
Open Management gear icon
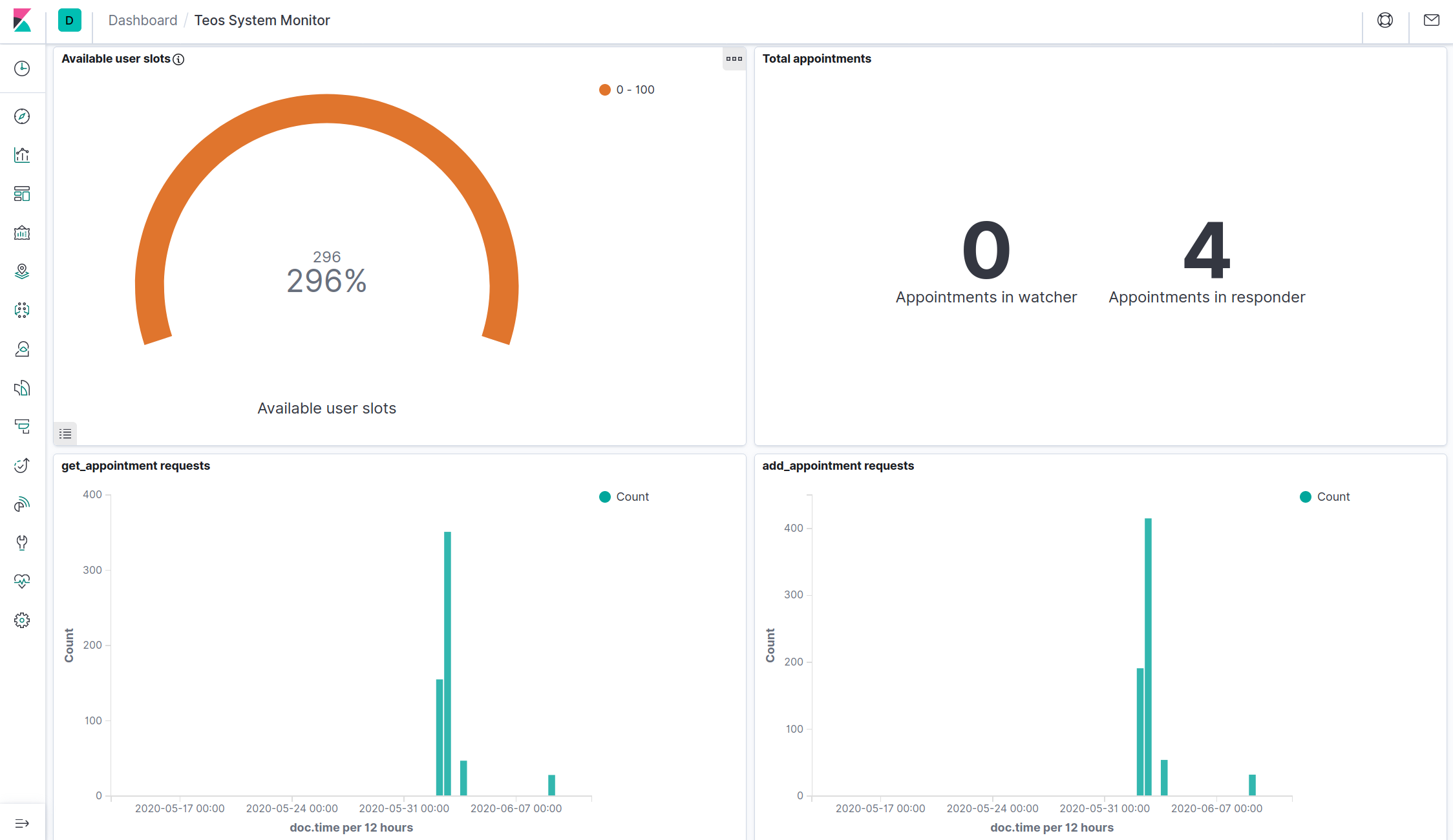tap(22, 620)
